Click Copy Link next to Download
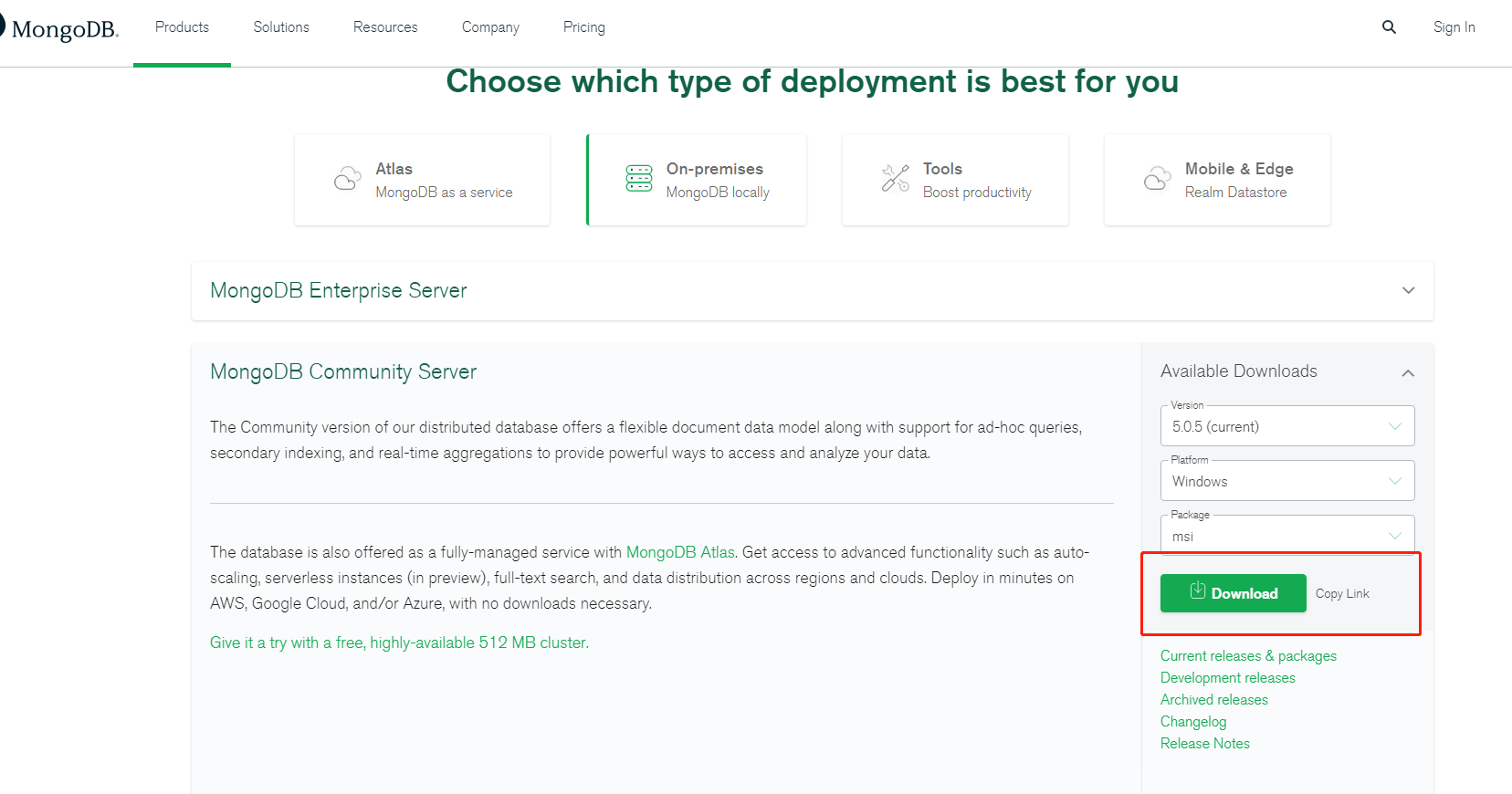The height and width of the screenshot is (794, 1512). coord(1342,593)
